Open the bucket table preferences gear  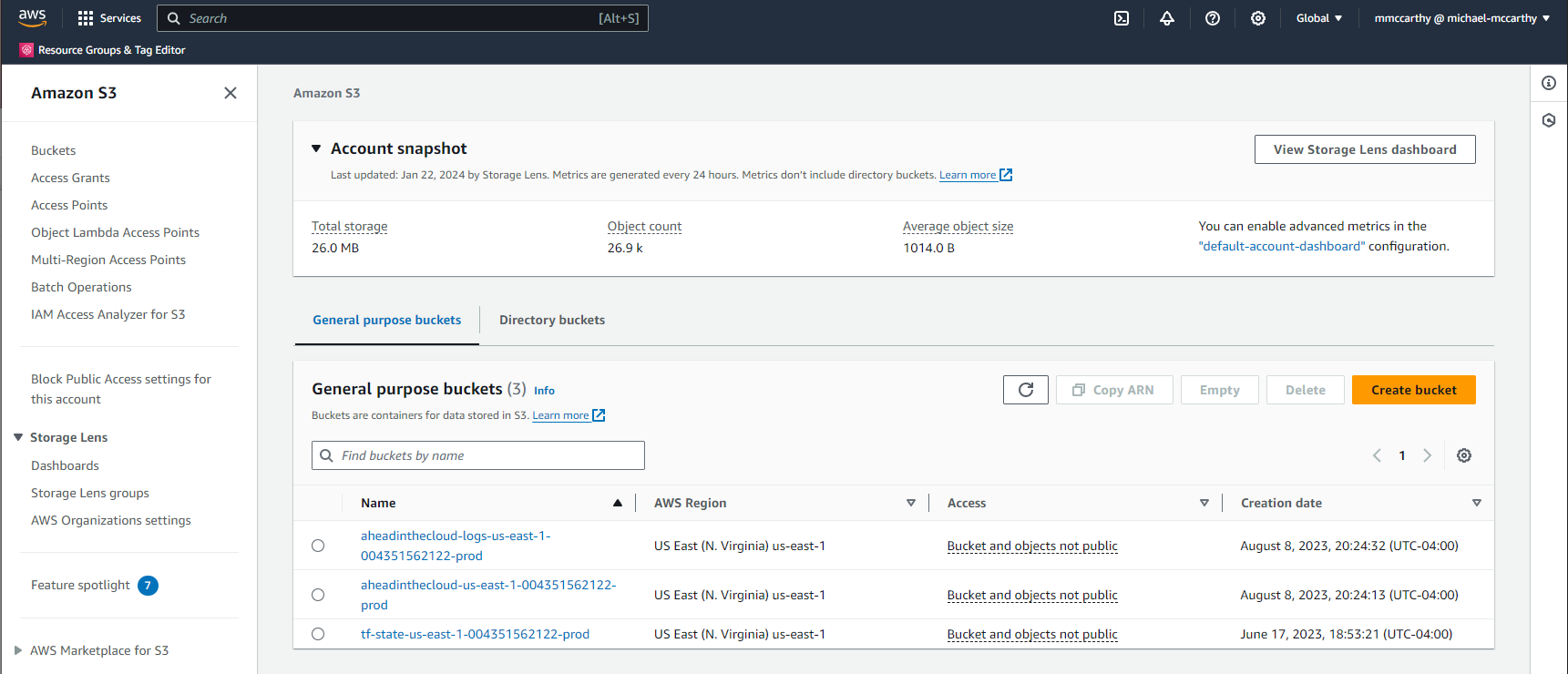[x=1464, y=455]
